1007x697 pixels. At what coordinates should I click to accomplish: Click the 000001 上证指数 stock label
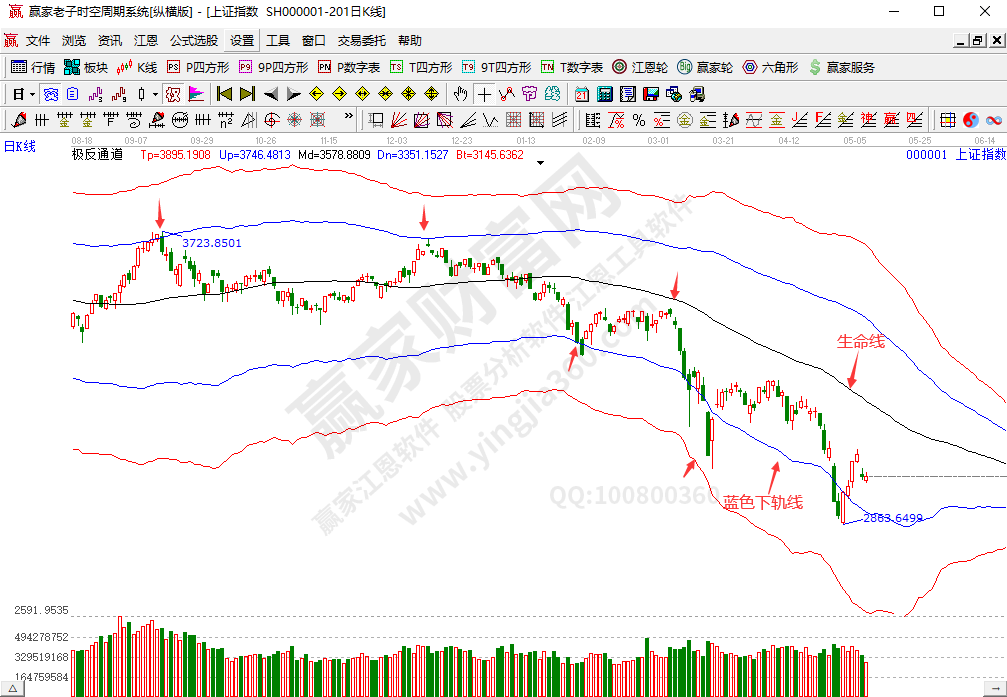coord(955,155)
